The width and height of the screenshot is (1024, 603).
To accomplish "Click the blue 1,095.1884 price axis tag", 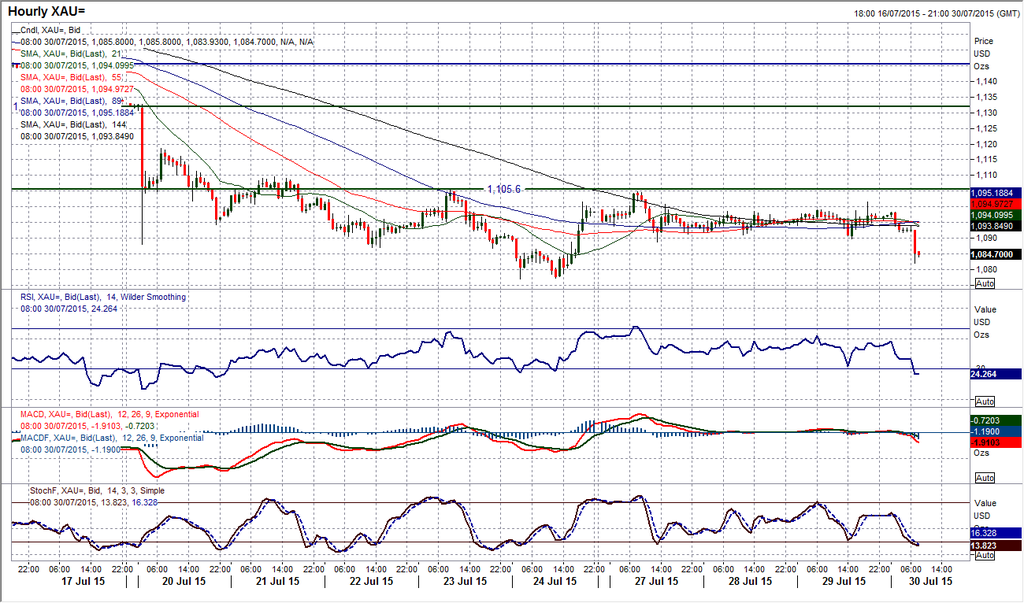I will [x=996, y=193].
